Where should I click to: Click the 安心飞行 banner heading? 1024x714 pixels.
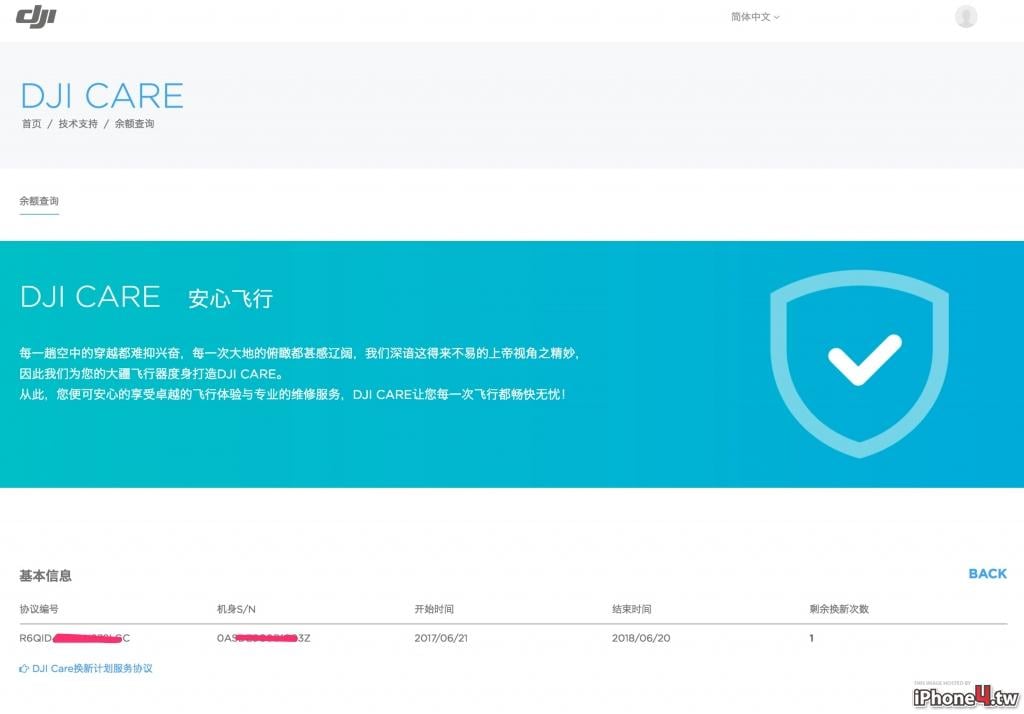pyautogui.click(x=230, y=298)
